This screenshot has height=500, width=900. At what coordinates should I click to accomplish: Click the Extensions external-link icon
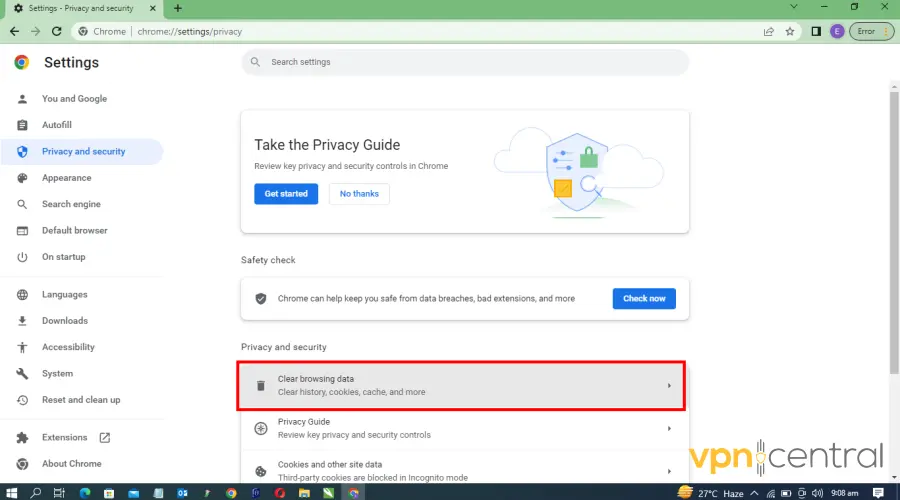pos(104,437)
